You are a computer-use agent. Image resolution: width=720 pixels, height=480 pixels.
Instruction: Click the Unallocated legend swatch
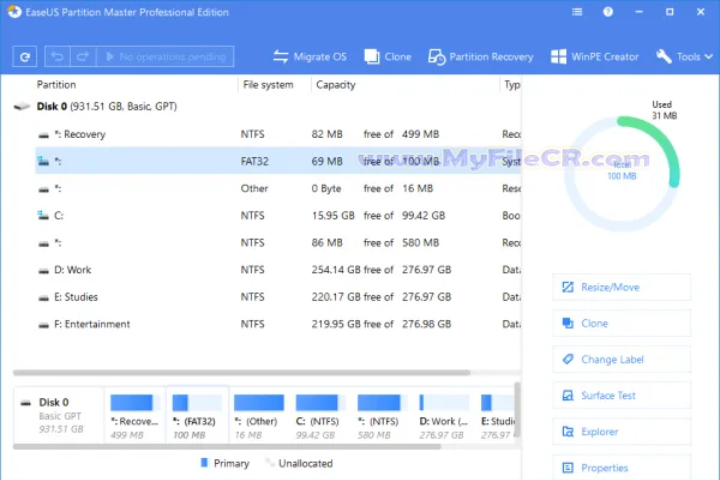coord(270,463)
